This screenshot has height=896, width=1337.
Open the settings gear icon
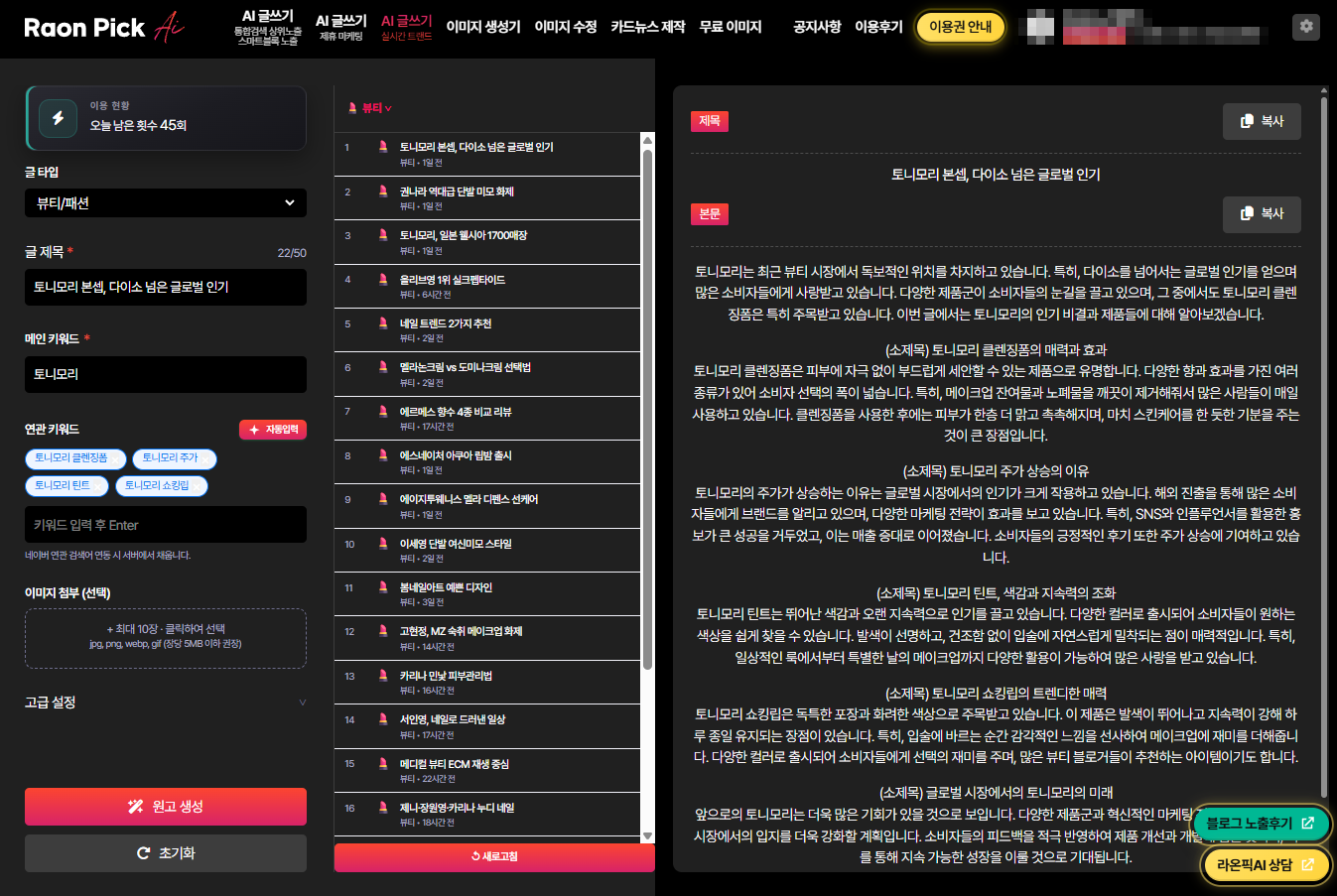1305,27
